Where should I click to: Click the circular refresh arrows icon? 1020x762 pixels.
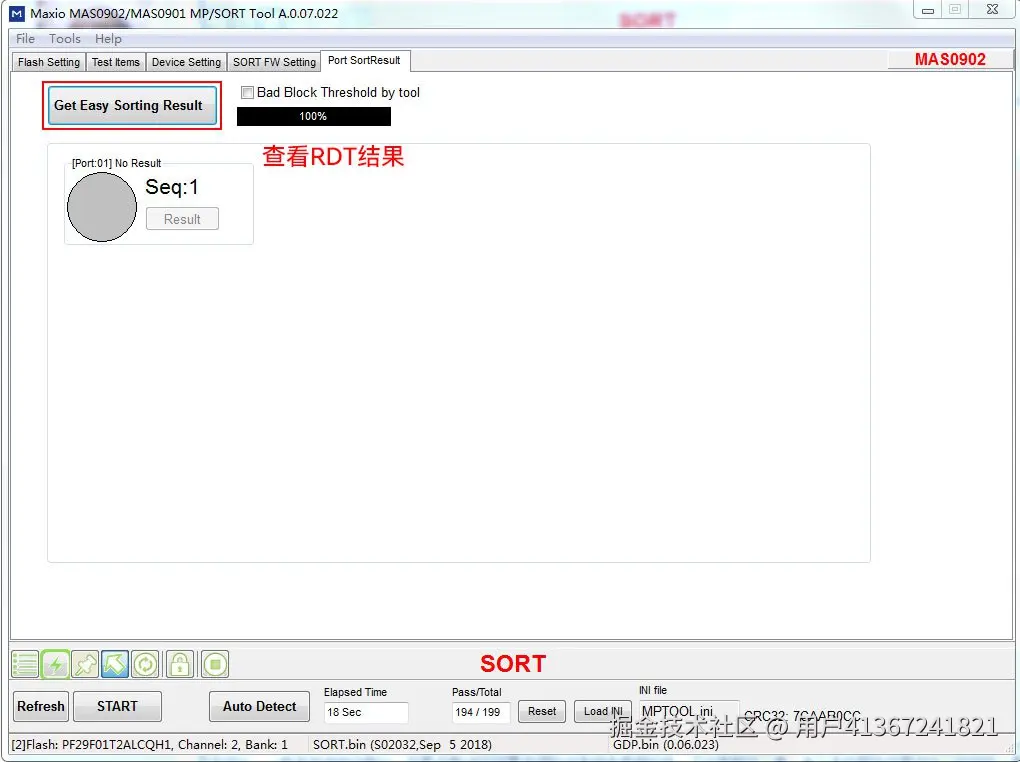tap(145, 664)
